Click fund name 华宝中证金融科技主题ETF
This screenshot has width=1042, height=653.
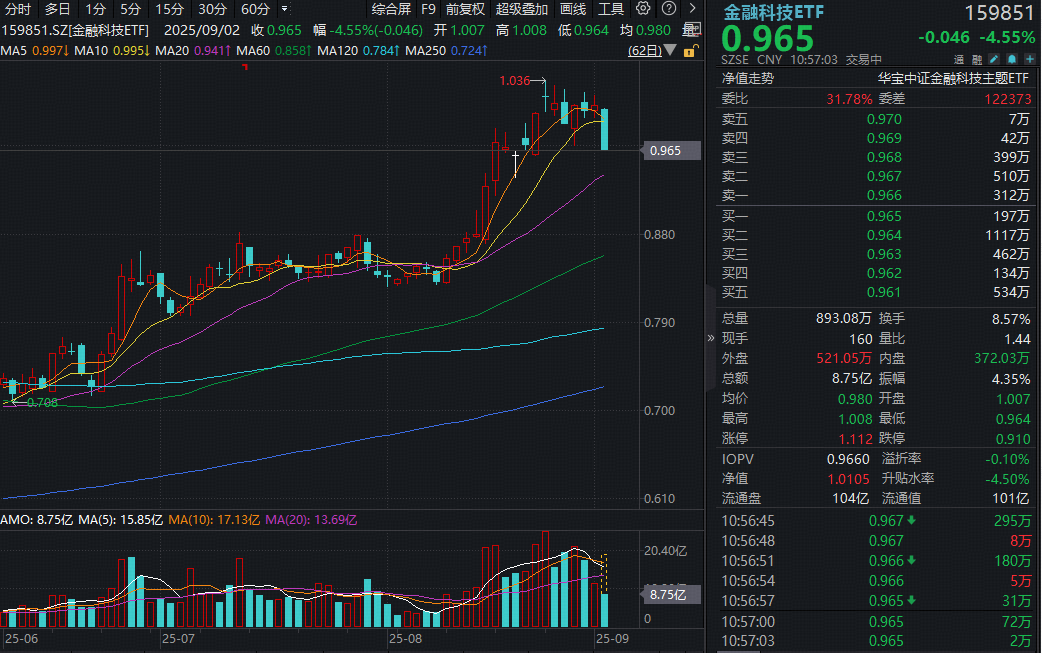click(x=953, y=78)
